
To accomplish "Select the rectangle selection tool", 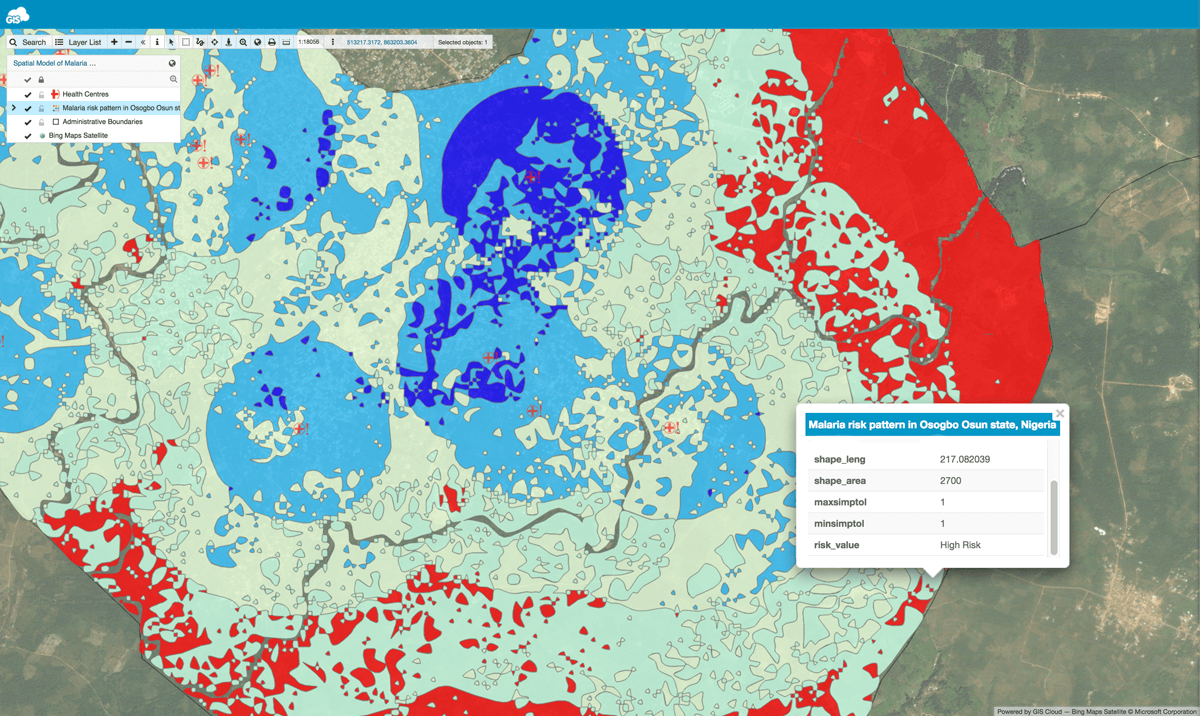I will pyautogui.click(x=185, y=42).
